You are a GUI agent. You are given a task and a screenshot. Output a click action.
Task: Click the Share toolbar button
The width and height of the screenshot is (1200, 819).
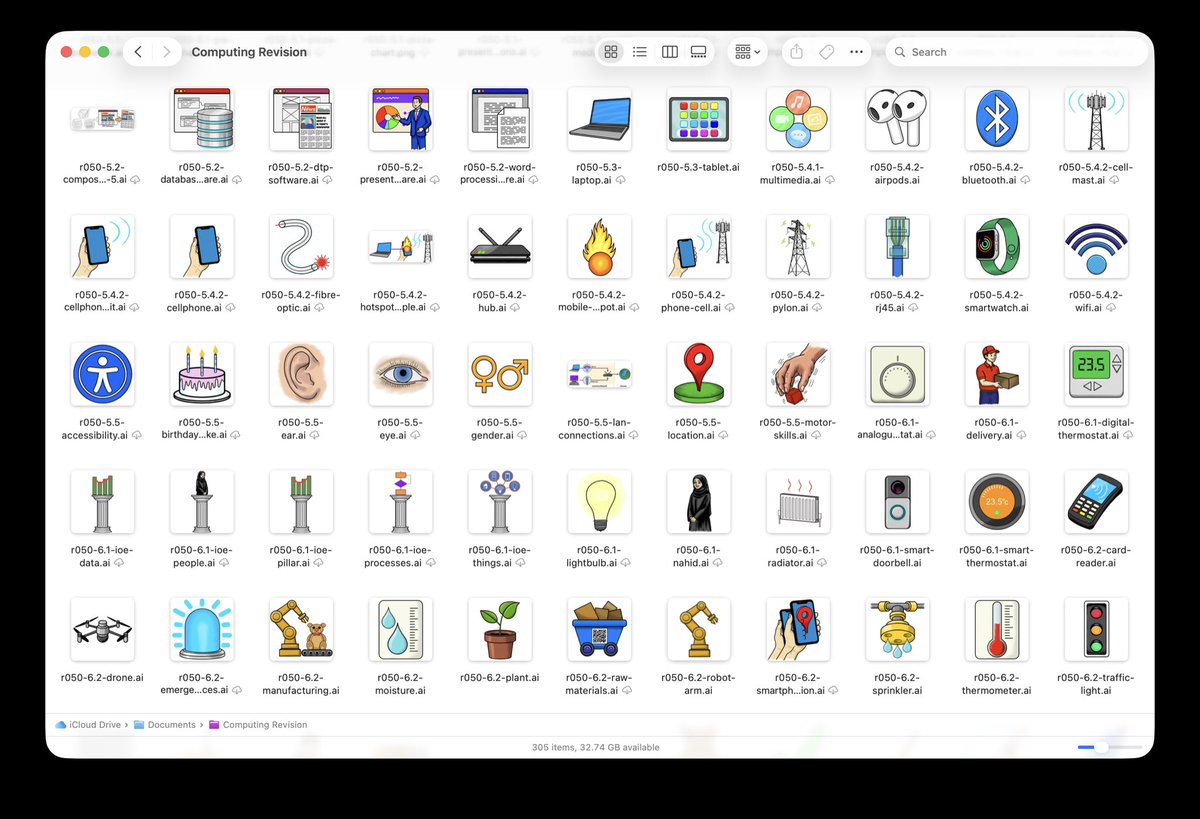(x=796, y=52)
